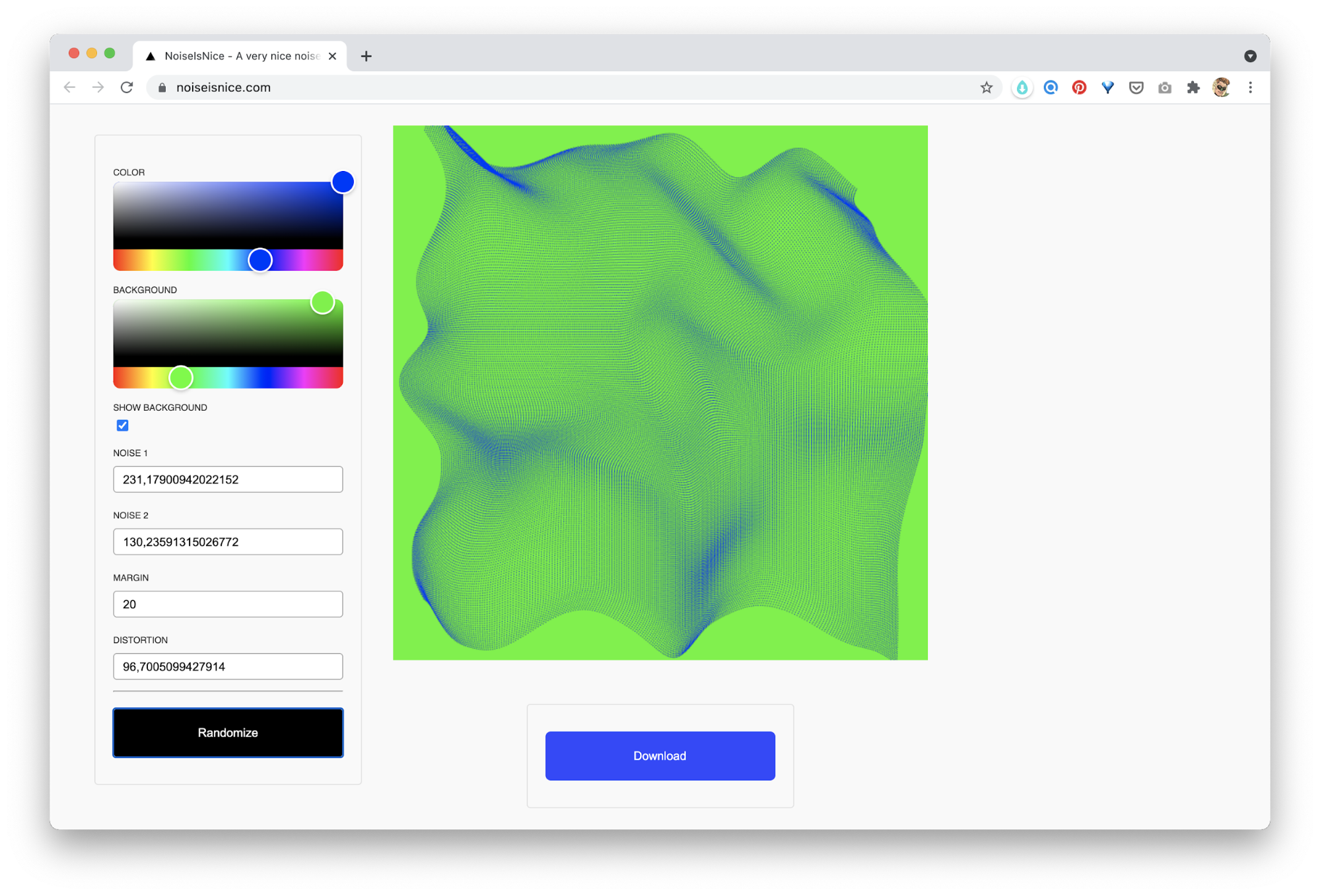
Task: Click the macOS yellow minimize window button
Action: tap(92, 53)
